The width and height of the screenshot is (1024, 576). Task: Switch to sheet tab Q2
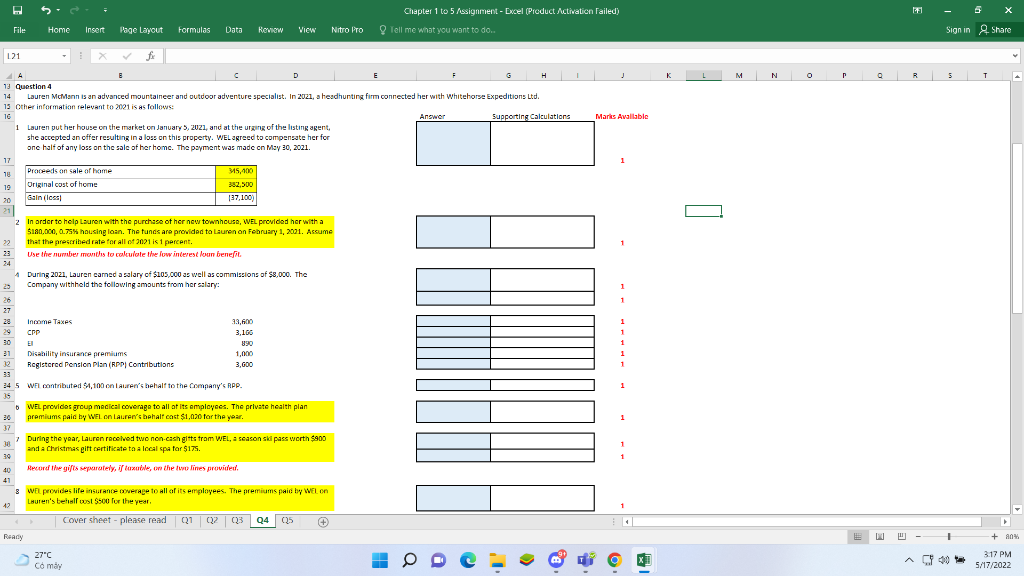pyautogui.click(x=212, y=520)
